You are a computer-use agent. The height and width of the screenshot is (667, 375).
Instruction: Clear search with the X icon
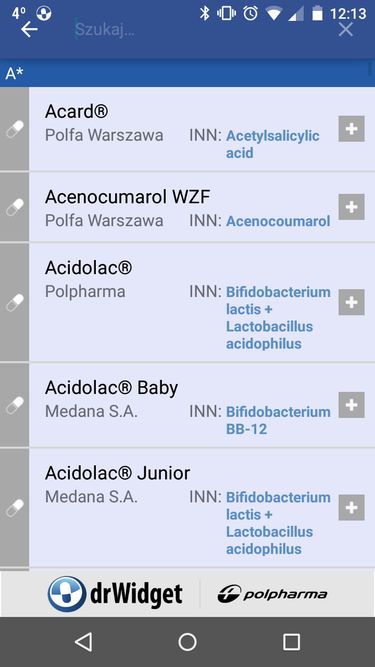(x=345, y=29)
